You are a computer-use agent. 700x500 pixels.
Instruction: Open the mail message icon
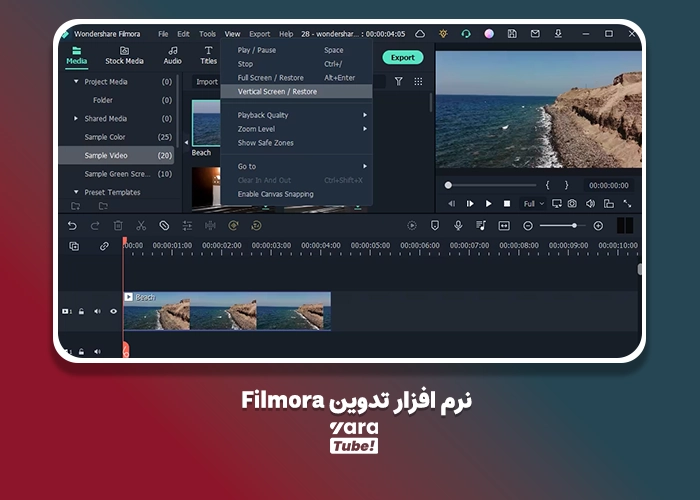(x=535, y=33)
